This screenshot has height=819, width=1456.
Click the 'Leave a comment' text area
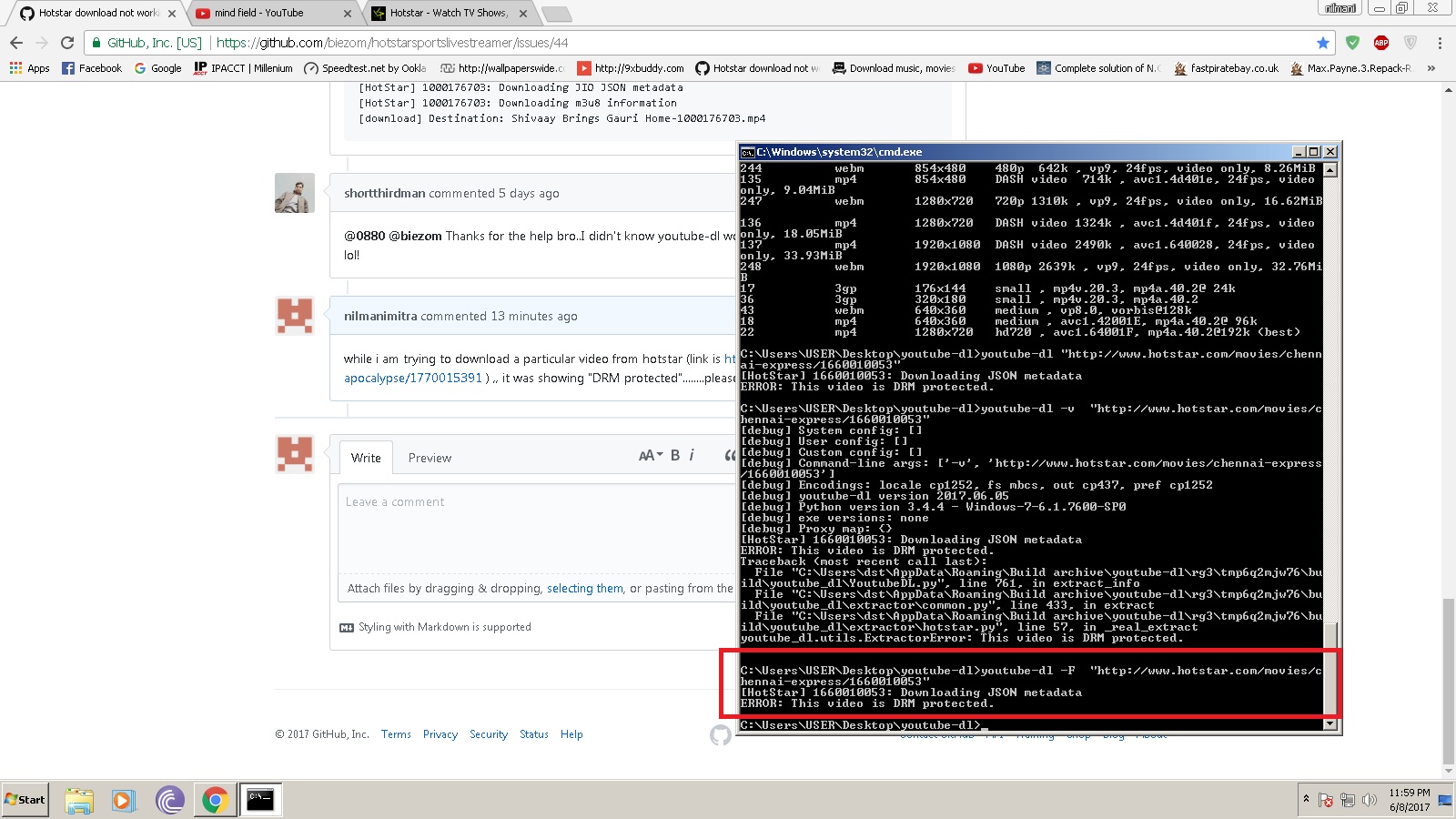(537, 529)
